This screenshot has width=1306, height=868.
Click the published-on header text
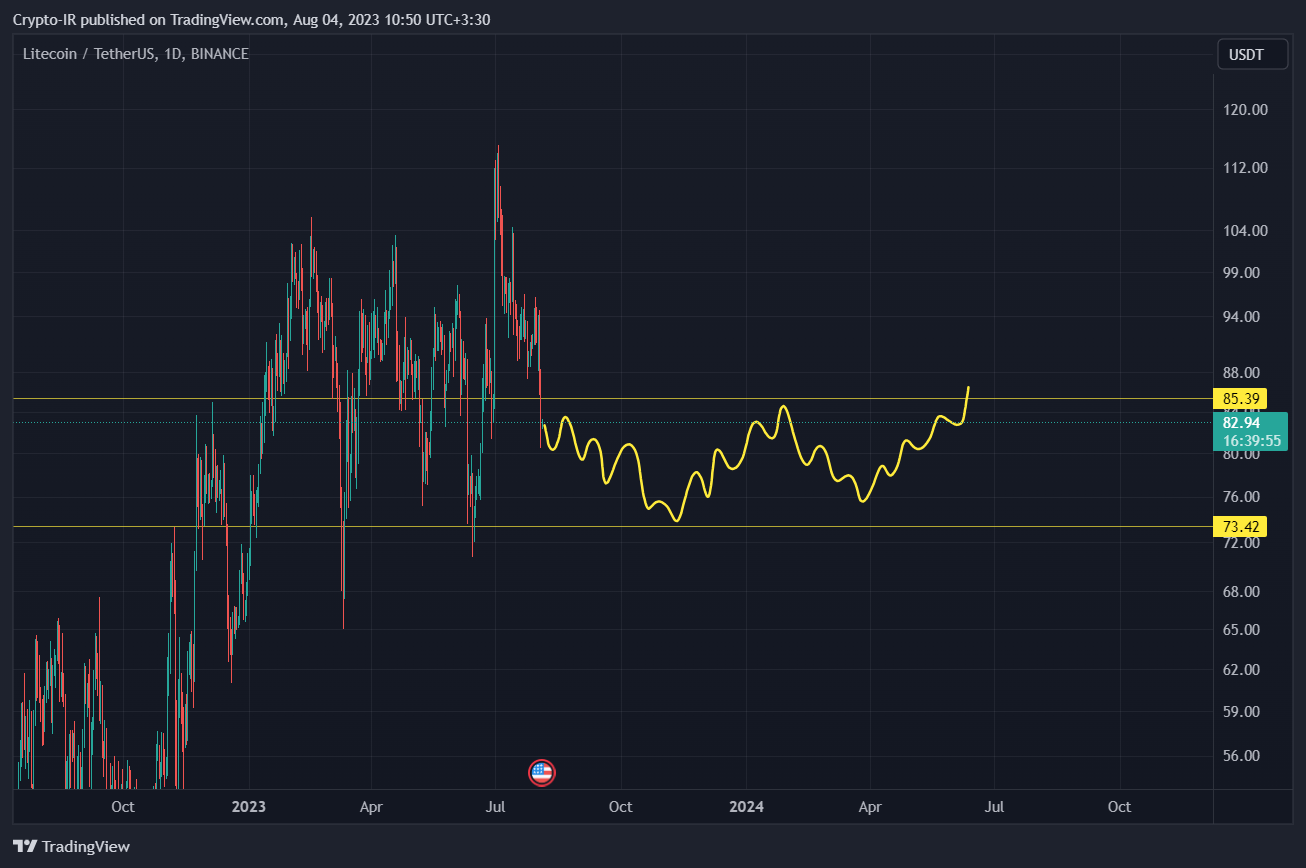[251, 19]
